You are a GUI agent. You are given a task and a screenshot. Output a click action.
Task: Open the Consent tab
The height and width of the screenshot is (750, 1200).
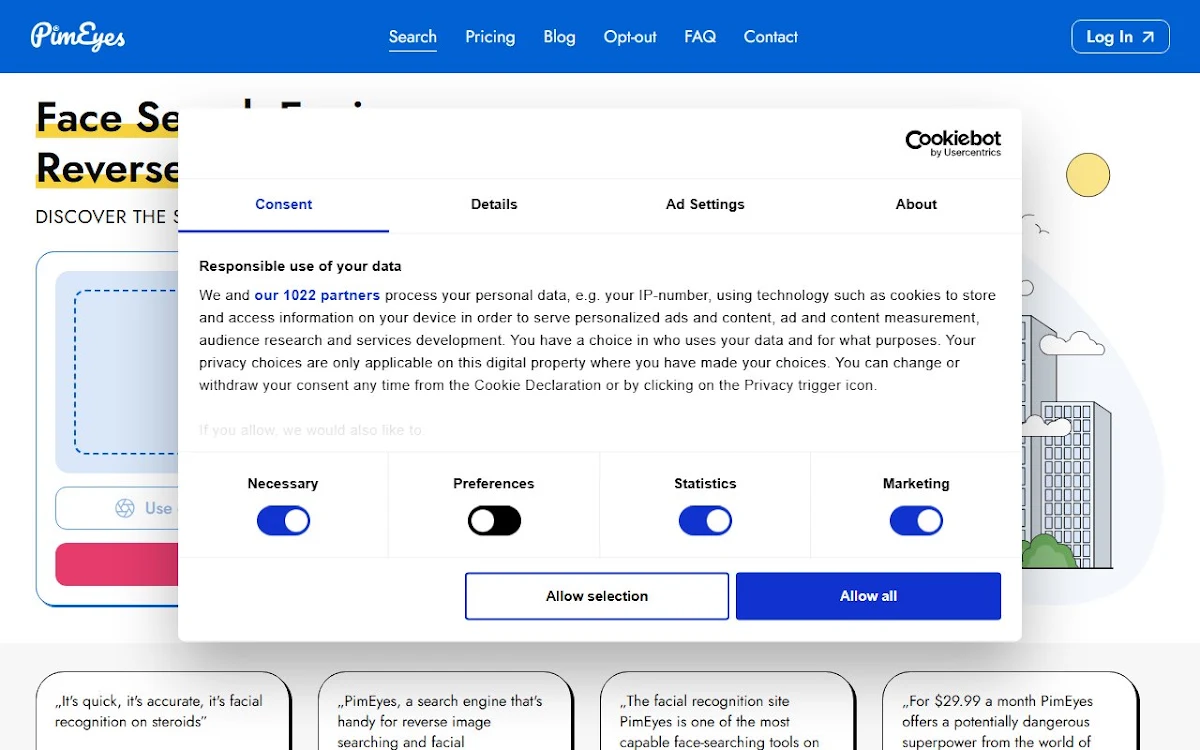click(x=284, y=204)
